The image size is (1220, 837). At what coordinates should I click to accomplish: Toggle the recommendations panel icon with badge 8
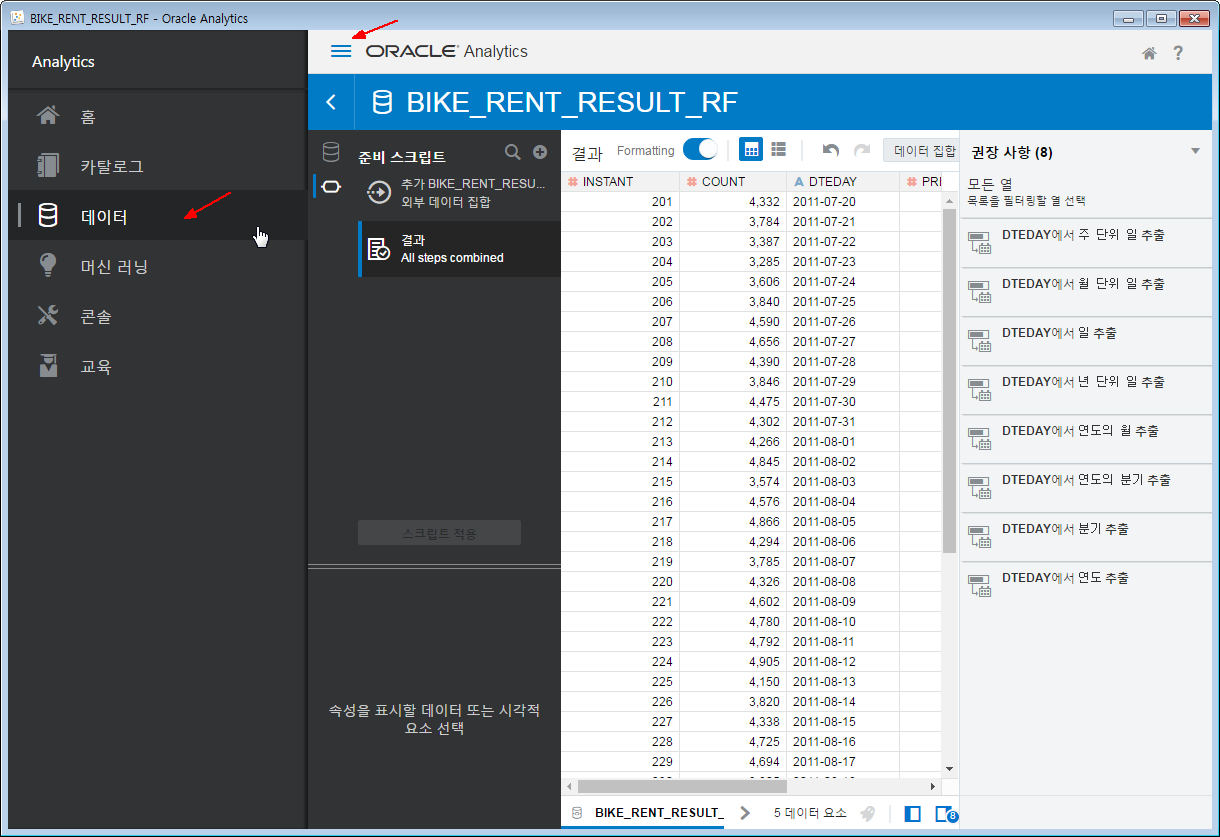pos(945,813)
